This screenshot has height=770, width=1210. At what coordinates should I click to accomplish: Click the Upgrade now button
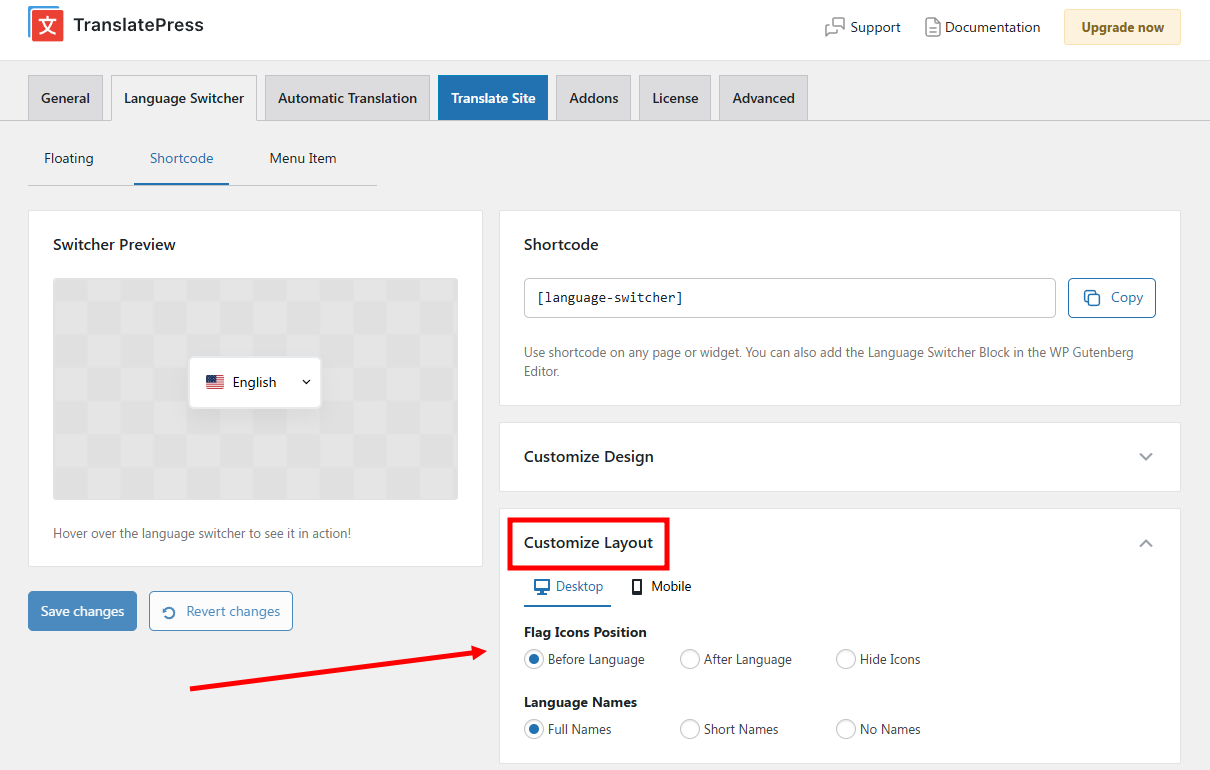[1122, 28]
